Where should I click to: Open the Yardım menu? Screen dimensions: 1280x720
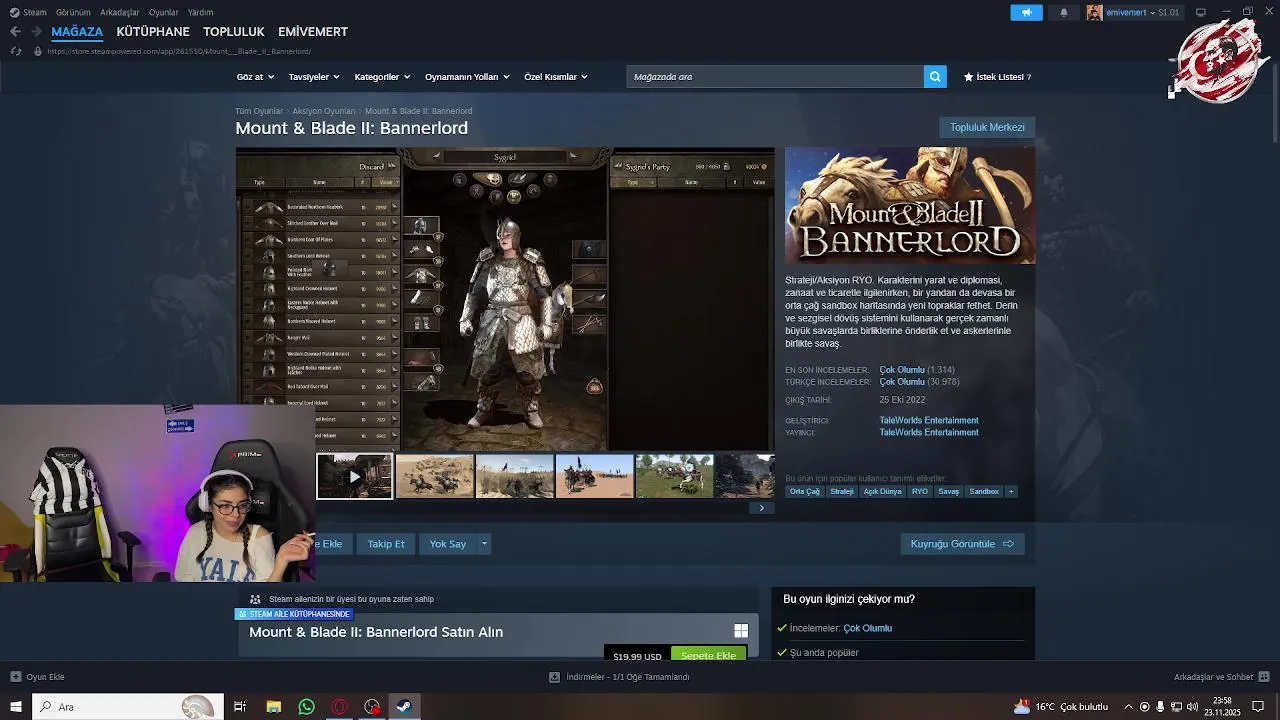pos(200,12)
